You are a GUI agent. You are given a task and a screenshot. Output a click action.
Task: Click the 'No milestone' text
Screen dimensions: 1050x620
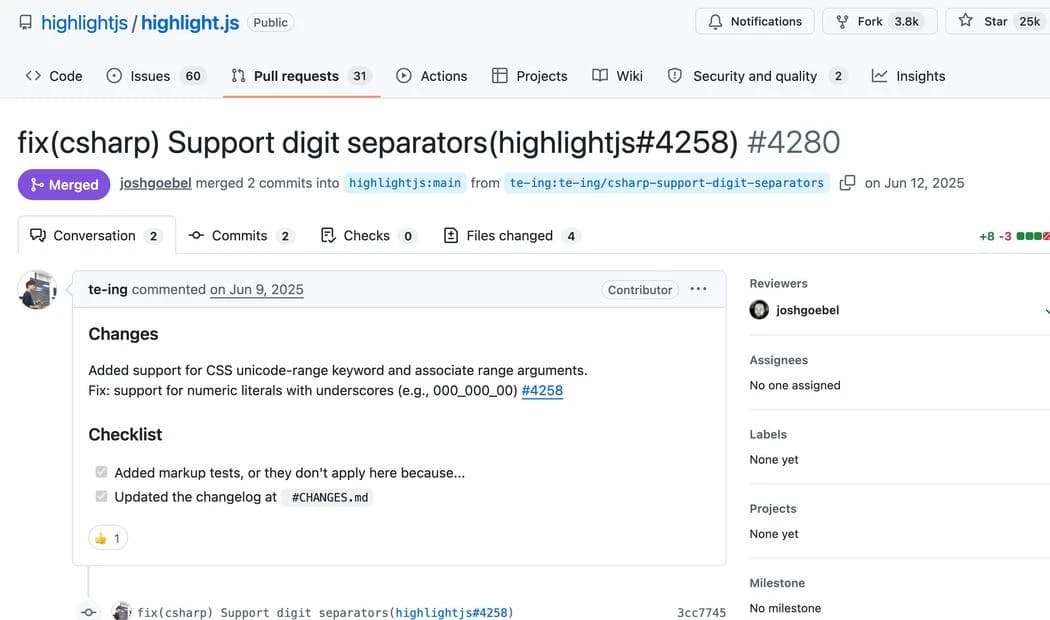(x=785, y=608)
